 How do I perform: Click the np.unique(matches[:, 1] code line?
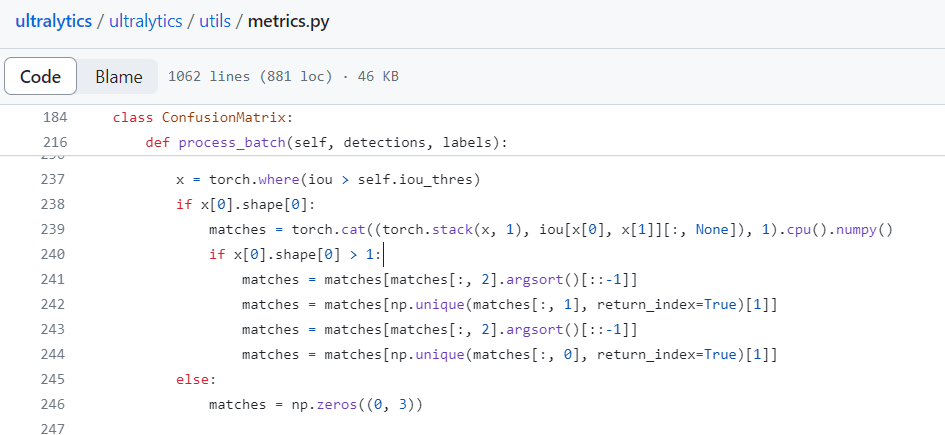pos(510,304)
